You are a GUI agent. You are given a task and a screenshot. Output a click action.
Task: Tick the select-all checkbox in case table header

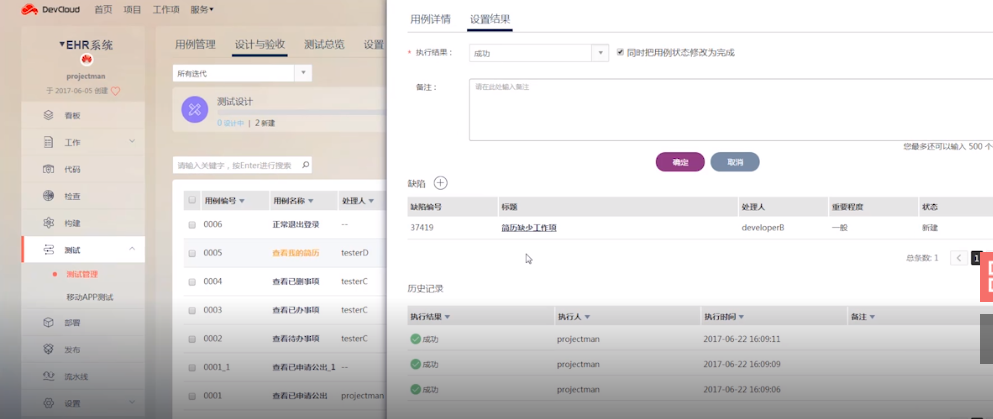click(192, 200)
